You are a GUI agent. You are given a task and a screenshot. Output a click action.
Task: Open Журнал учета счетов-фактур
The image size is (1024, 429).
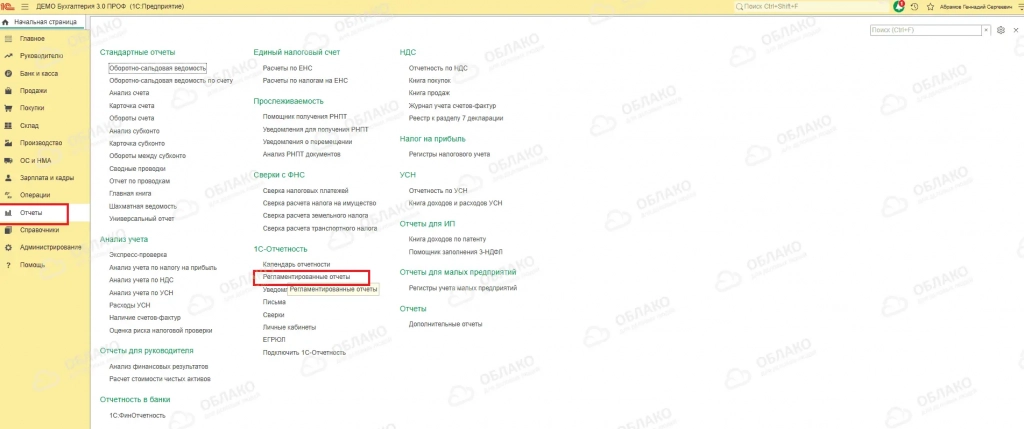coord(453,105)
